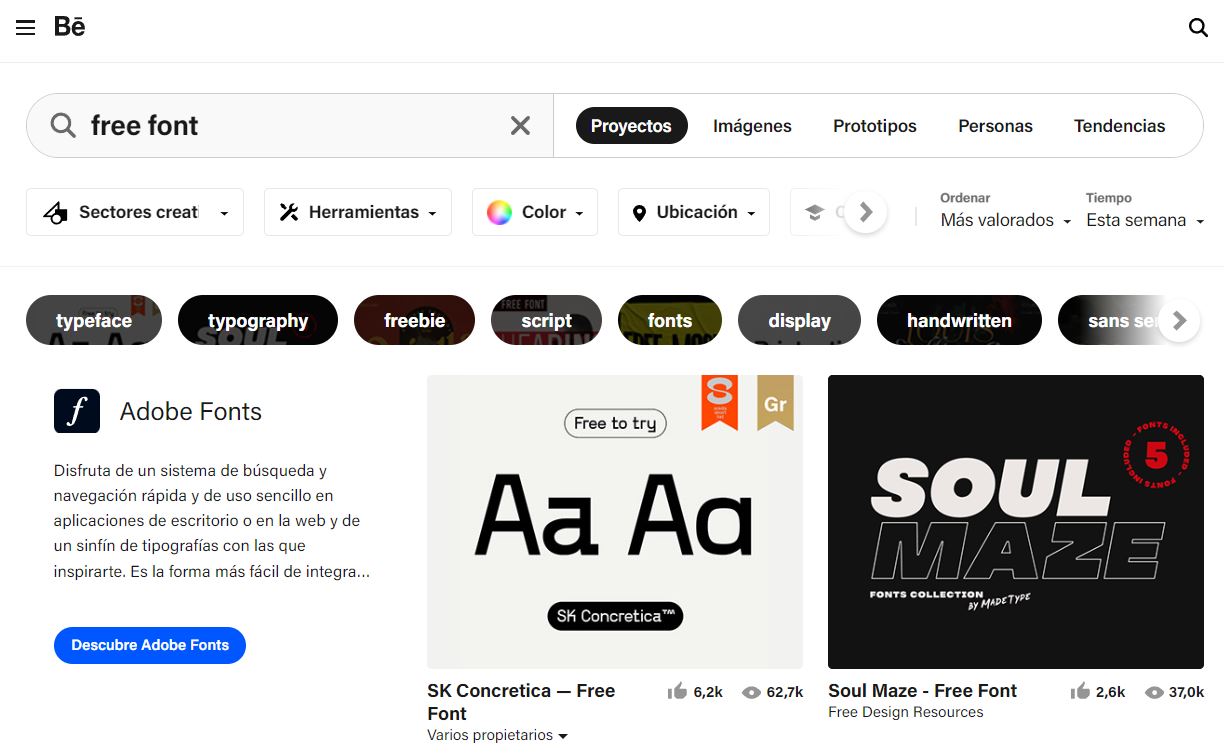Click the views eye icon for Soul Maze
1224x755 pixels.
(1154, 692)
